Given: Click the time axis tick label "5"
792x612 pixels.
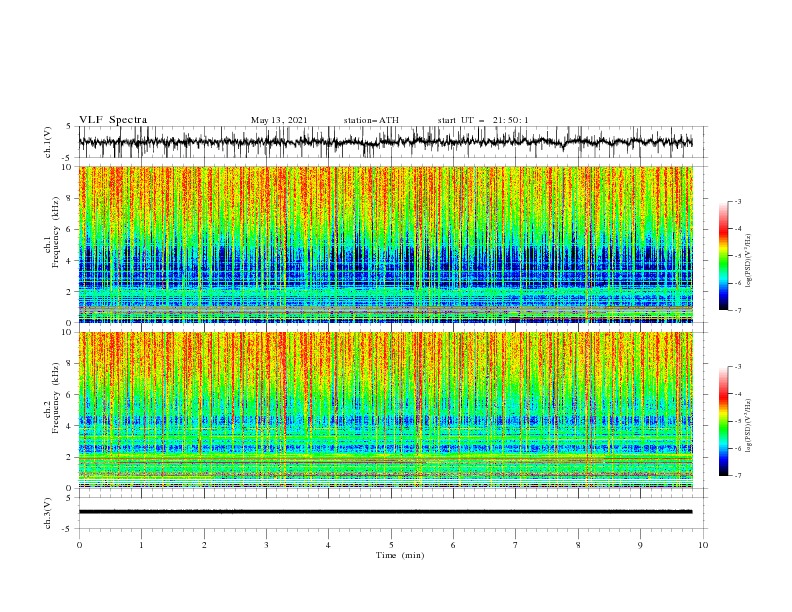Looking at the screenshot, I should (x=391, y=545).
